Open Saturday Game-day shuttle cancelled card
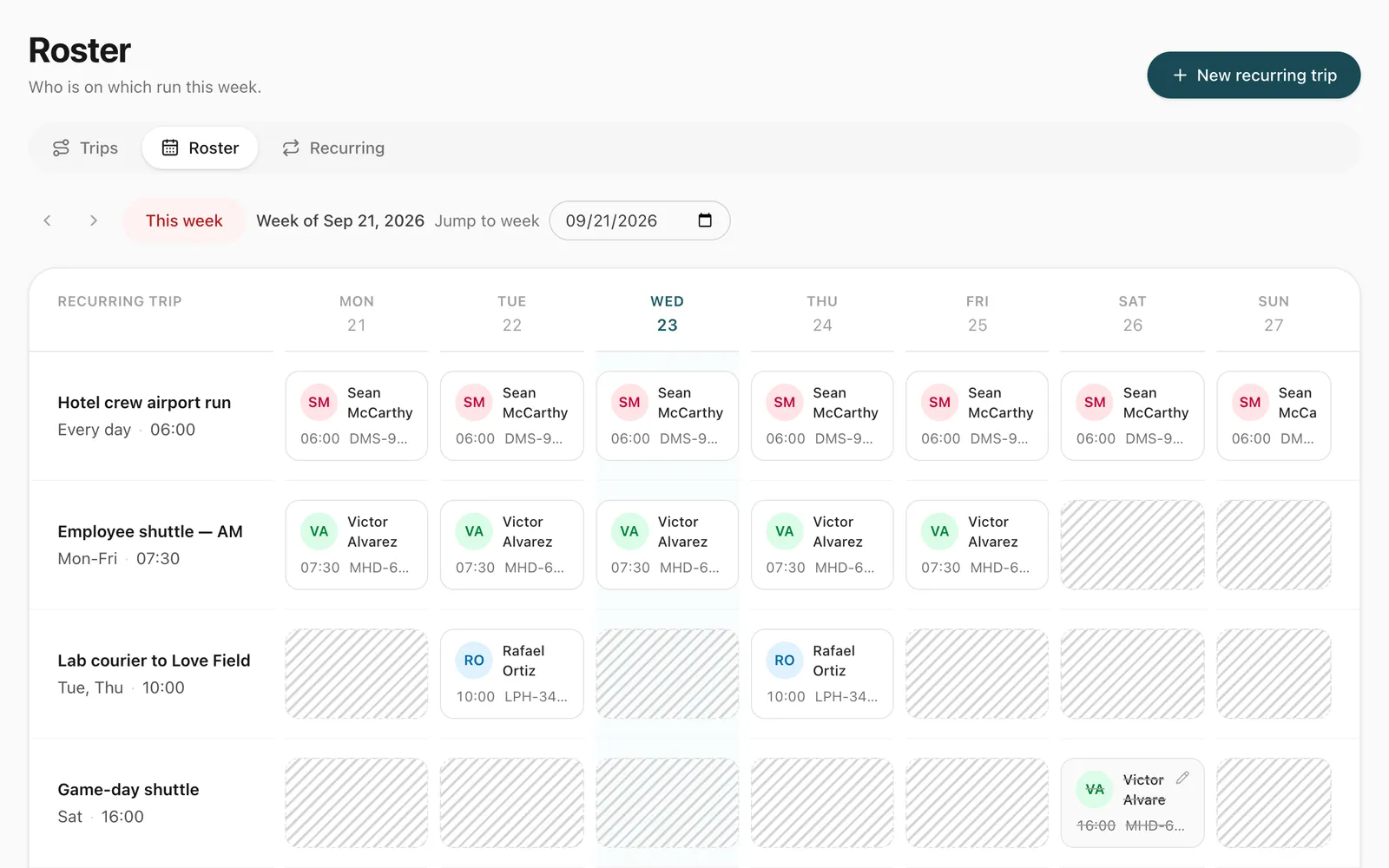 tap(1133, 803)
